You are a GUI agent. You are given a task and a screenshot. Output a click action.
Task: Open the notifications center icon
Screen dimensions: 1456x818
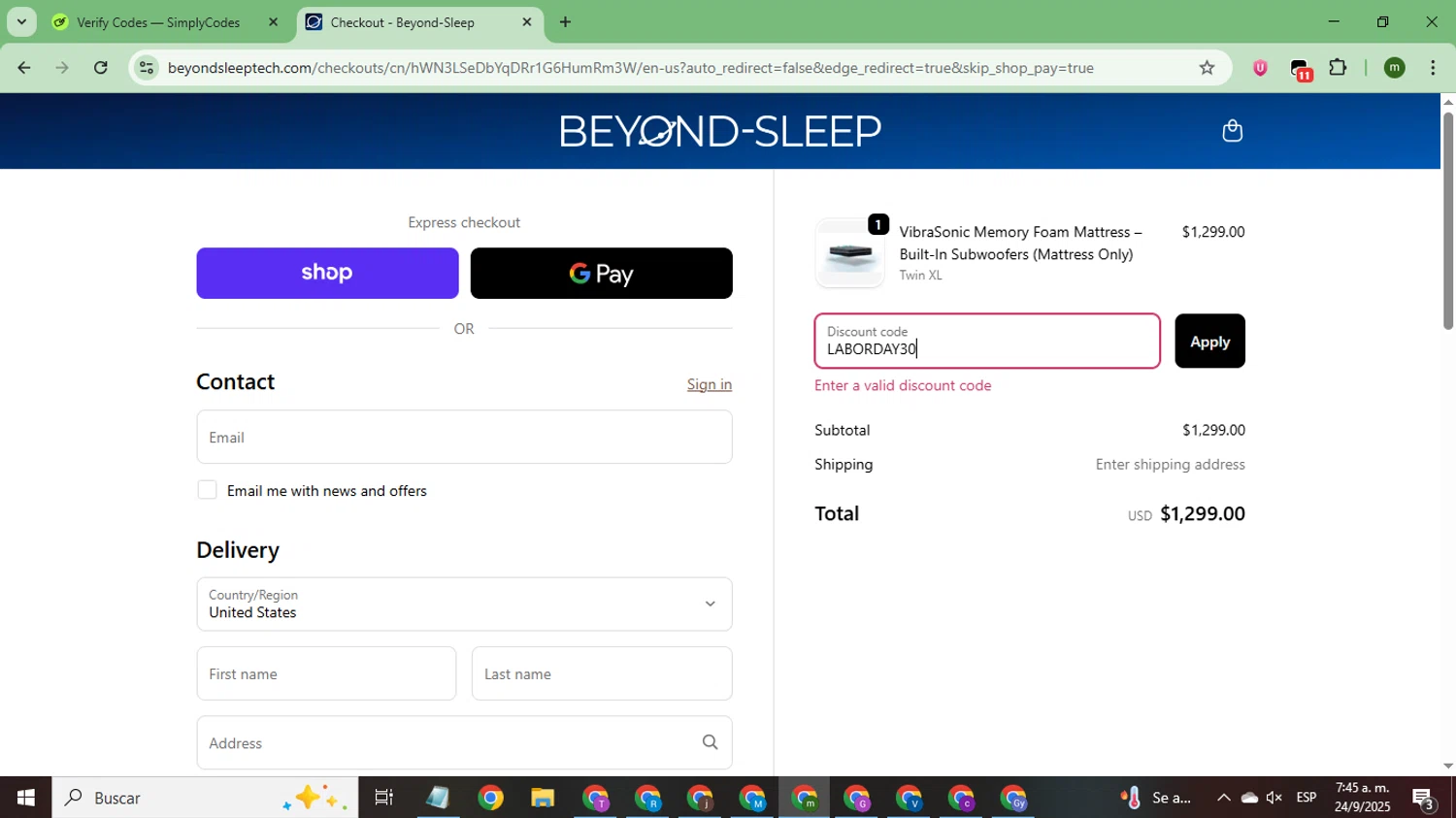(x=1424, y=798)
